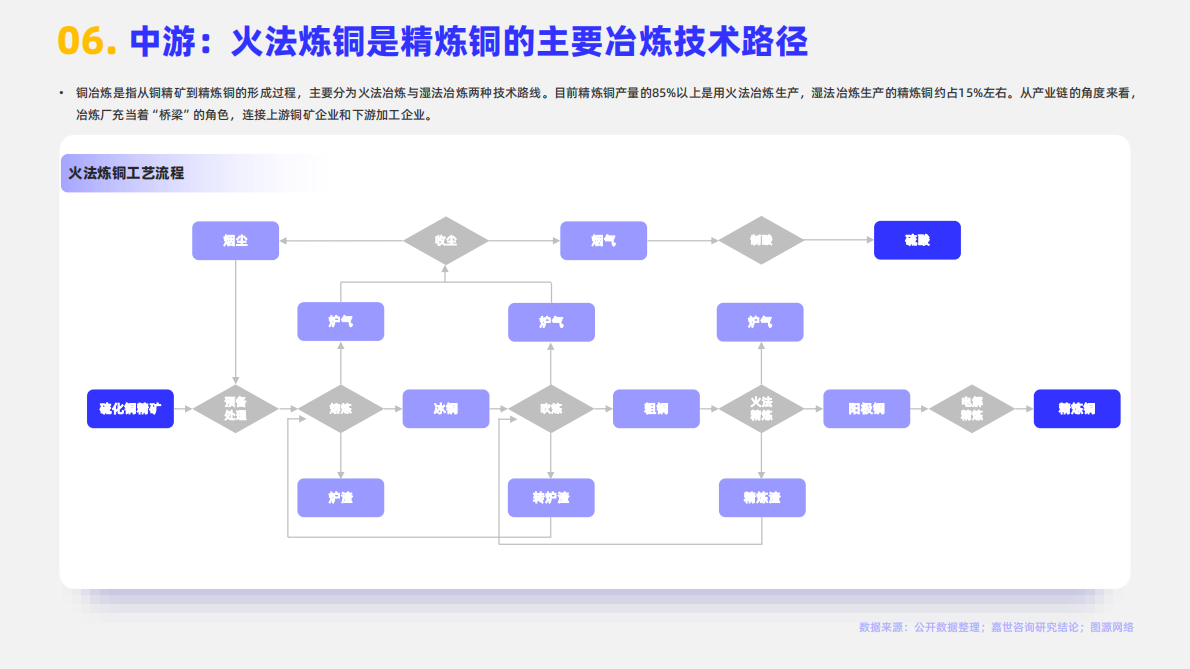Click the 电解精炼 diamond node
Image resolution: width=1190 pixels, height=669 pixels.
971,409
